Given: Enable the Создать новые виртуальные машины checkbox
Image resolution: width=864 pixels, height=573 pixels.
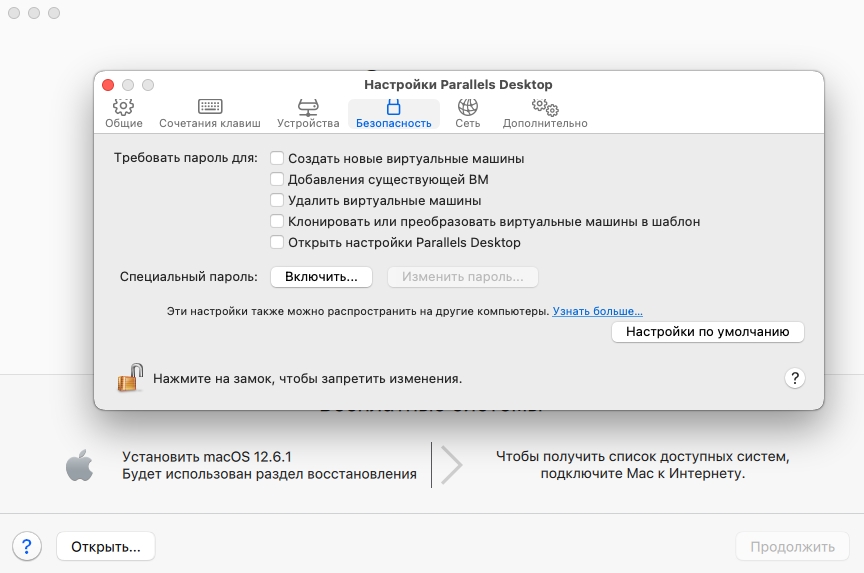Looking at the screenshot, I should pyautogui.click(x=277, y=158).
